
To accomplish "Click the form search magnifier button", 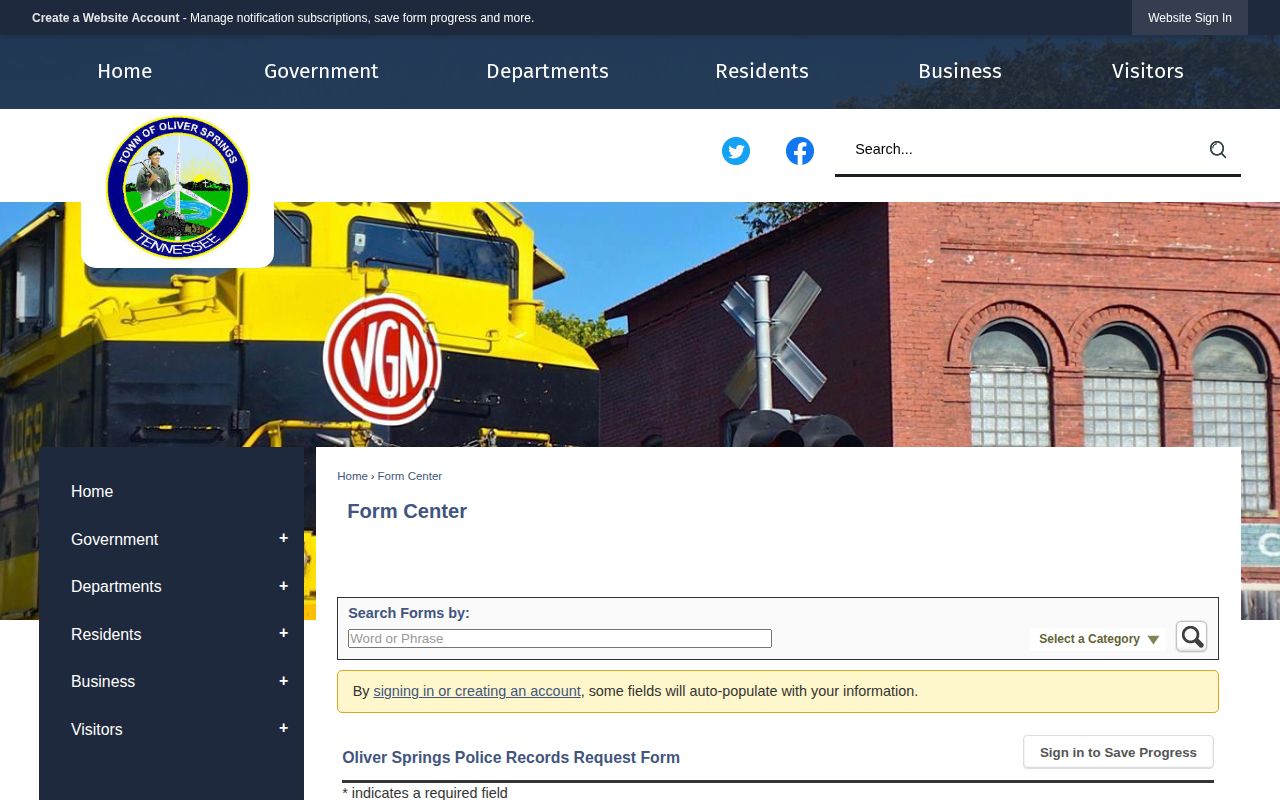I will [1191, 637].
